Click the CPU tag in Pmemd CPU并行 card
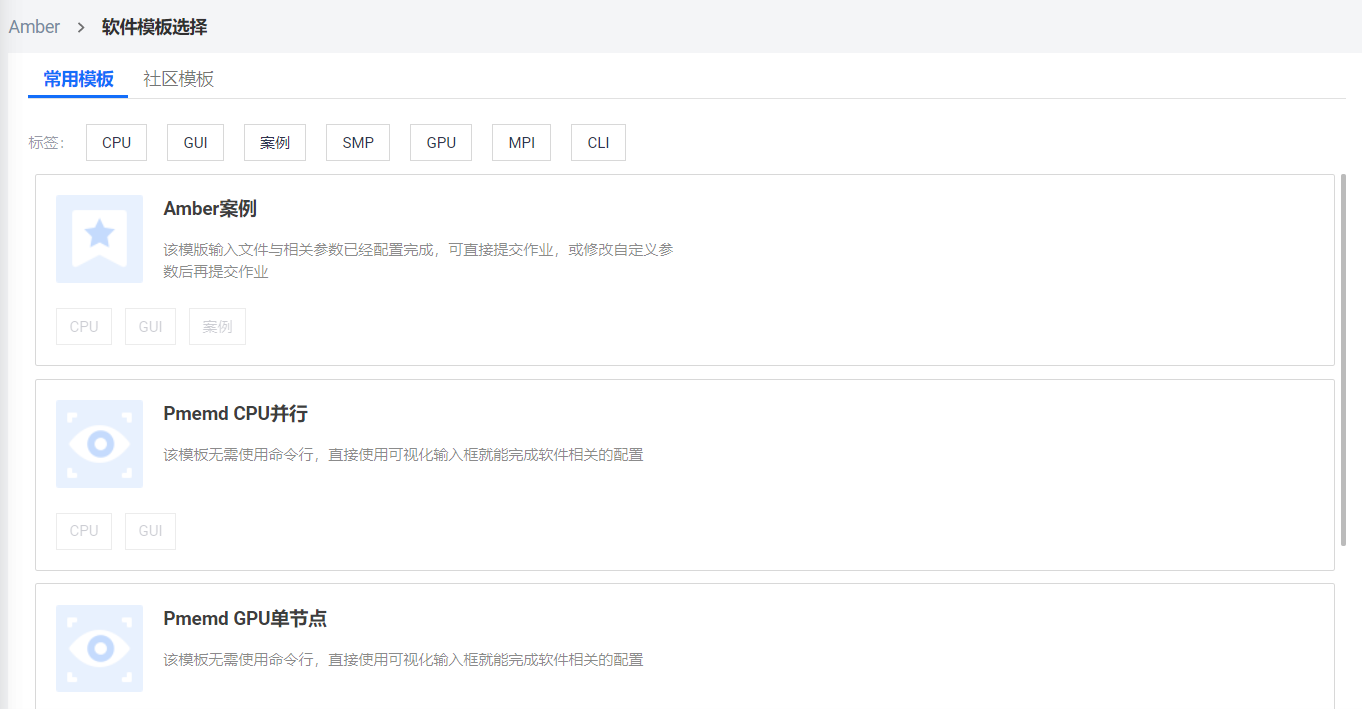 coord(84,531)
